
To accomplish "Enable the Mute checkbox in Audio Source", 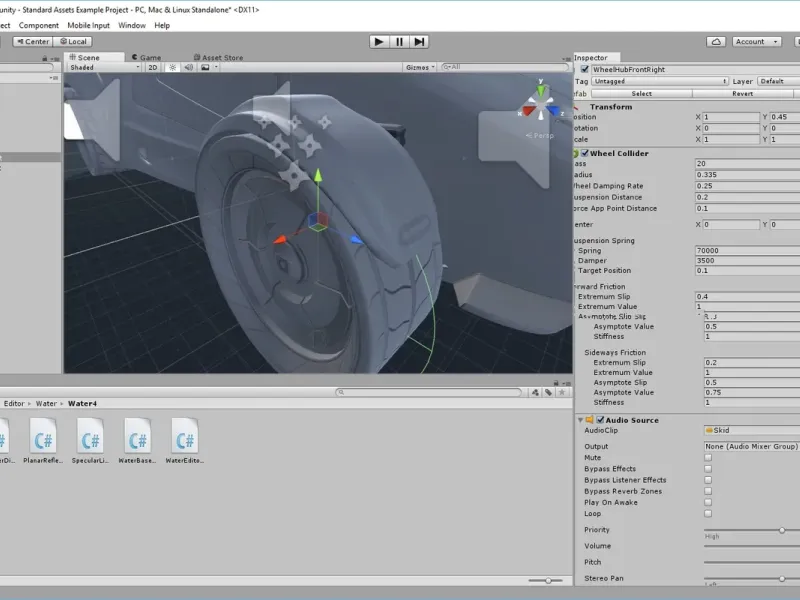I will (708, 457).
